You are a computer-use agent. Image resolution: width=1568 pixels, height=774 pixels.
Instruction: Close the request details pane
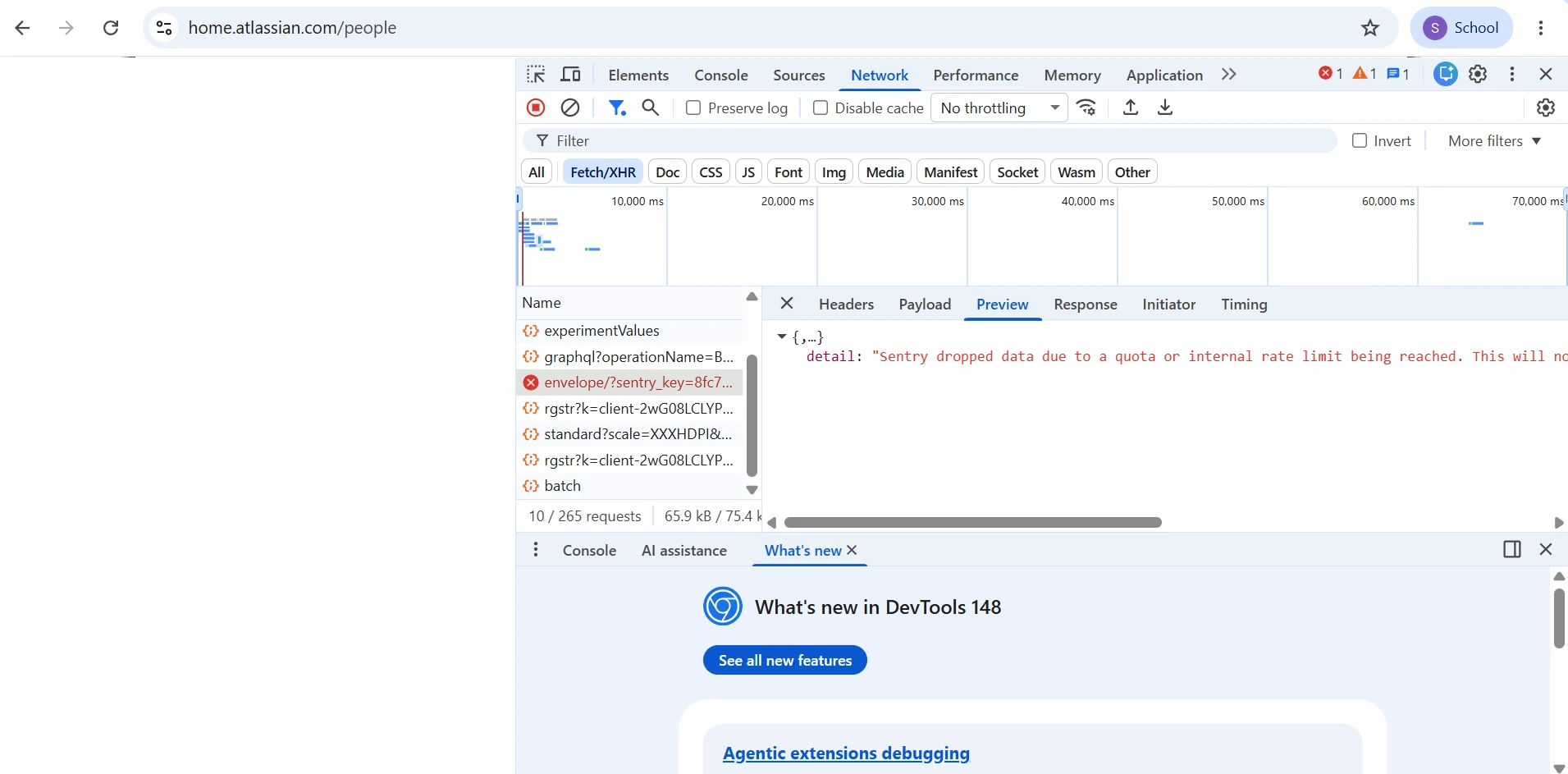(x=787, y=304)
